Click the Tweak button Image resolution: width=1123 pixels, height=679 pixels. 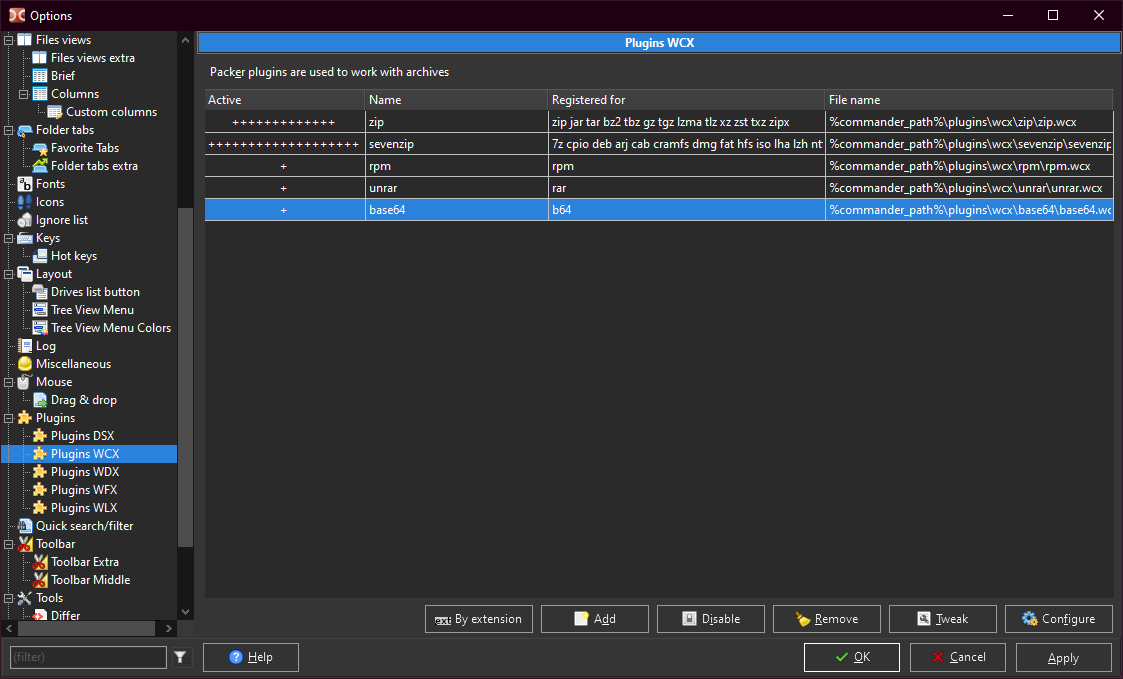point(942,619)
